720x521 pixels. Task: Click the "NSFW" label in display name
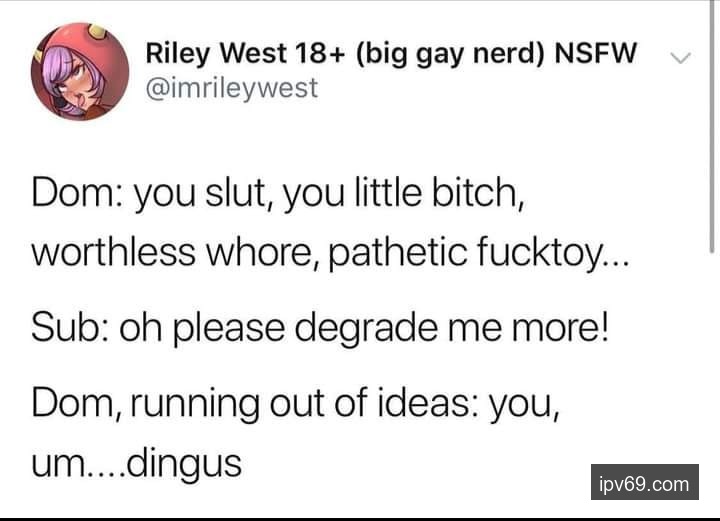tap(596, 52)
